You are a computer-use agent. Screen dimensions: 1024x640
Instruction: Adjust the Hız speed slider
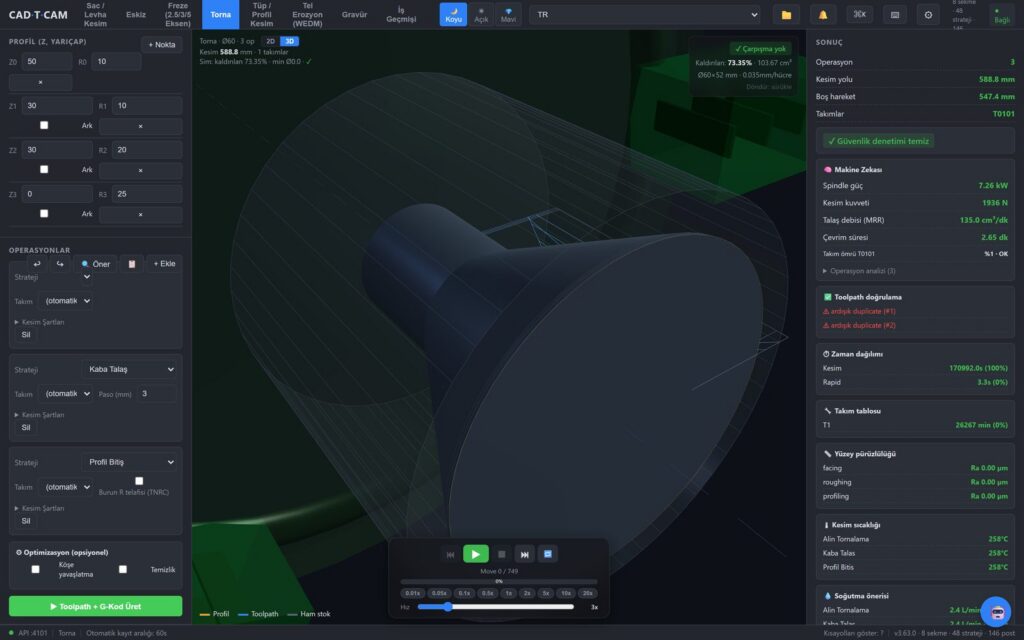[496, 607]
